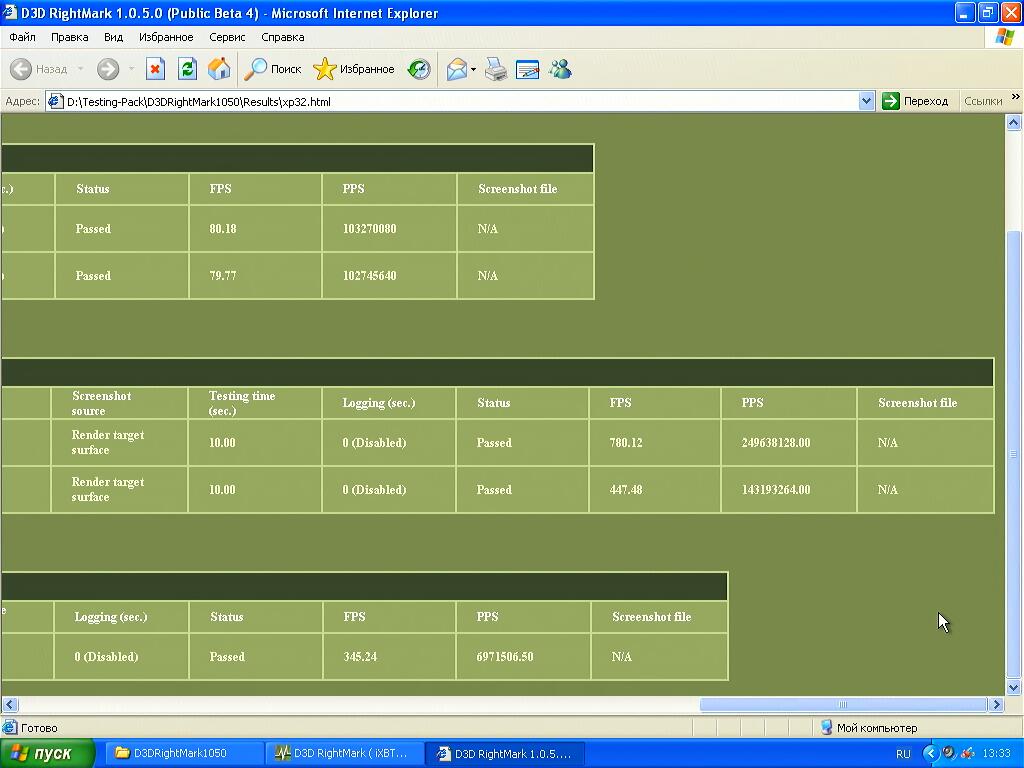Click the FPS value 780.12
The width and height of the screenshot is (1024, 768).
tap(626, 443)
